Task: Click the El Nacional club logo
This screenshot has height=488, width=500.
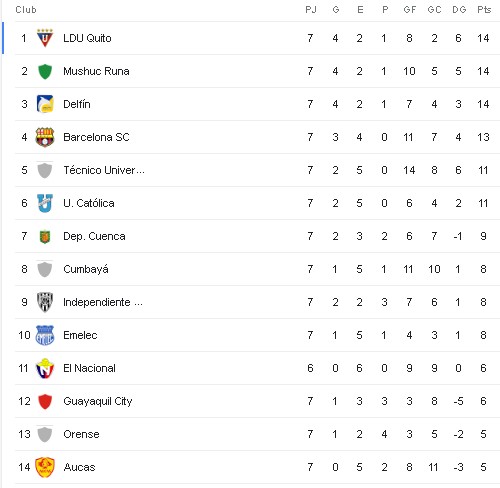Action: click(45, 368)
